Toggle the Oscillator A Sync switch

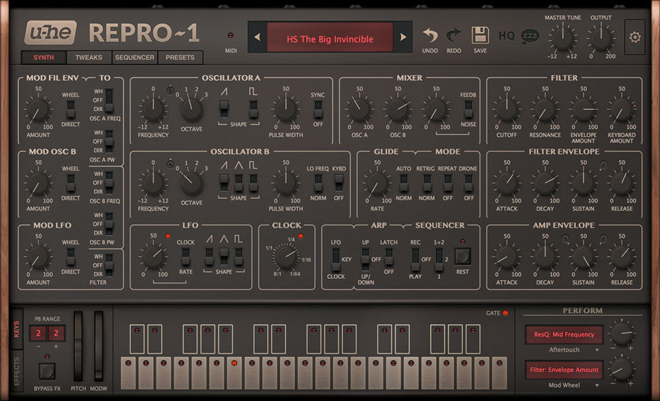[318, 109]
